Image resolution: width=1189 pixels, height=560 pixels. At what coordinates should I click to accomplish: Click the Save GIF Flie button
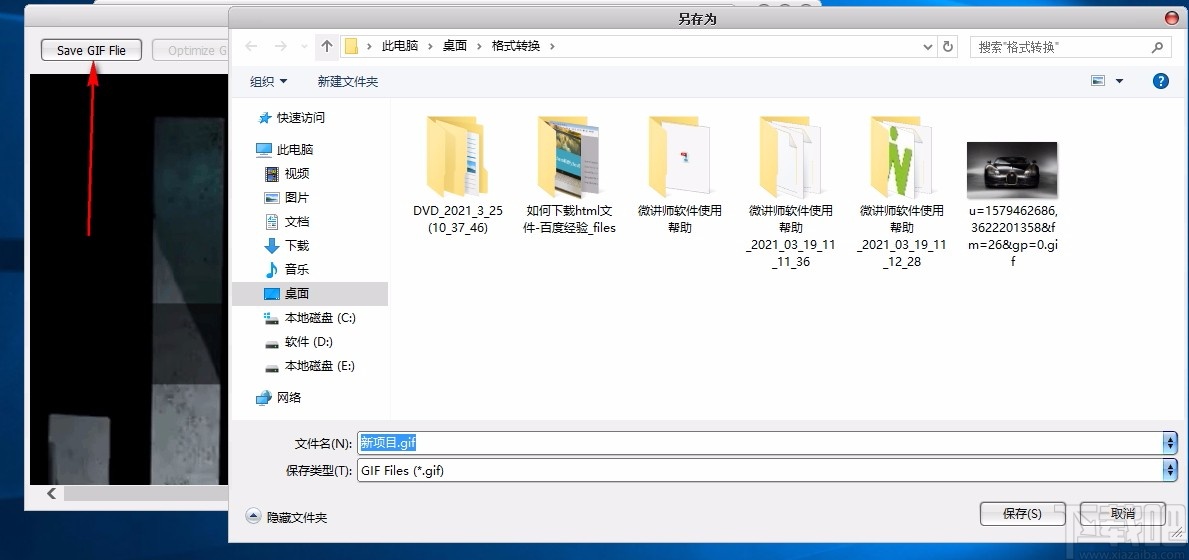(92, 50)
